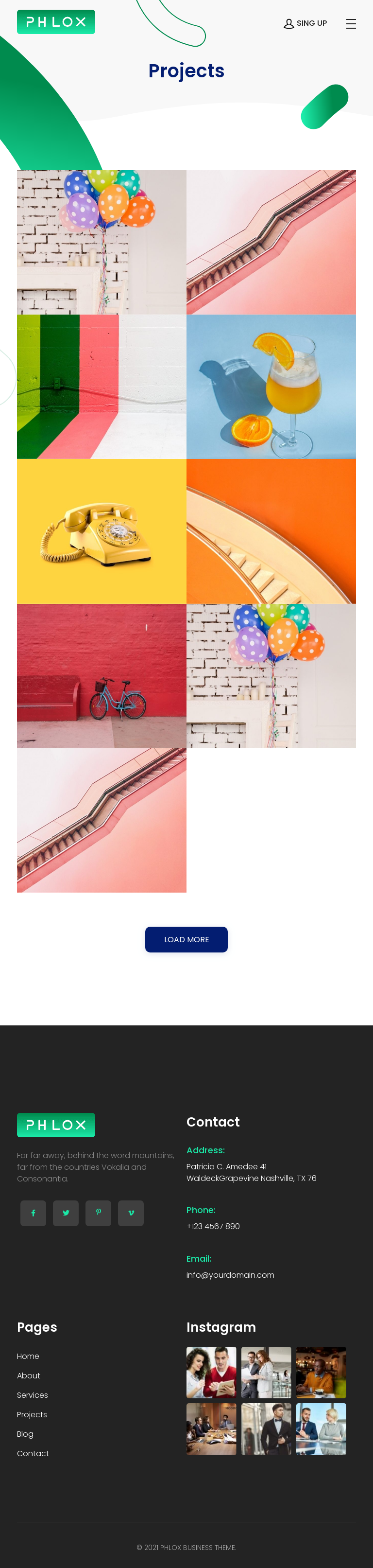Open the hamburger menu icon
The height and width of the screenshot is (1568, 373).
pyautogui.click(x=351, y=24)
